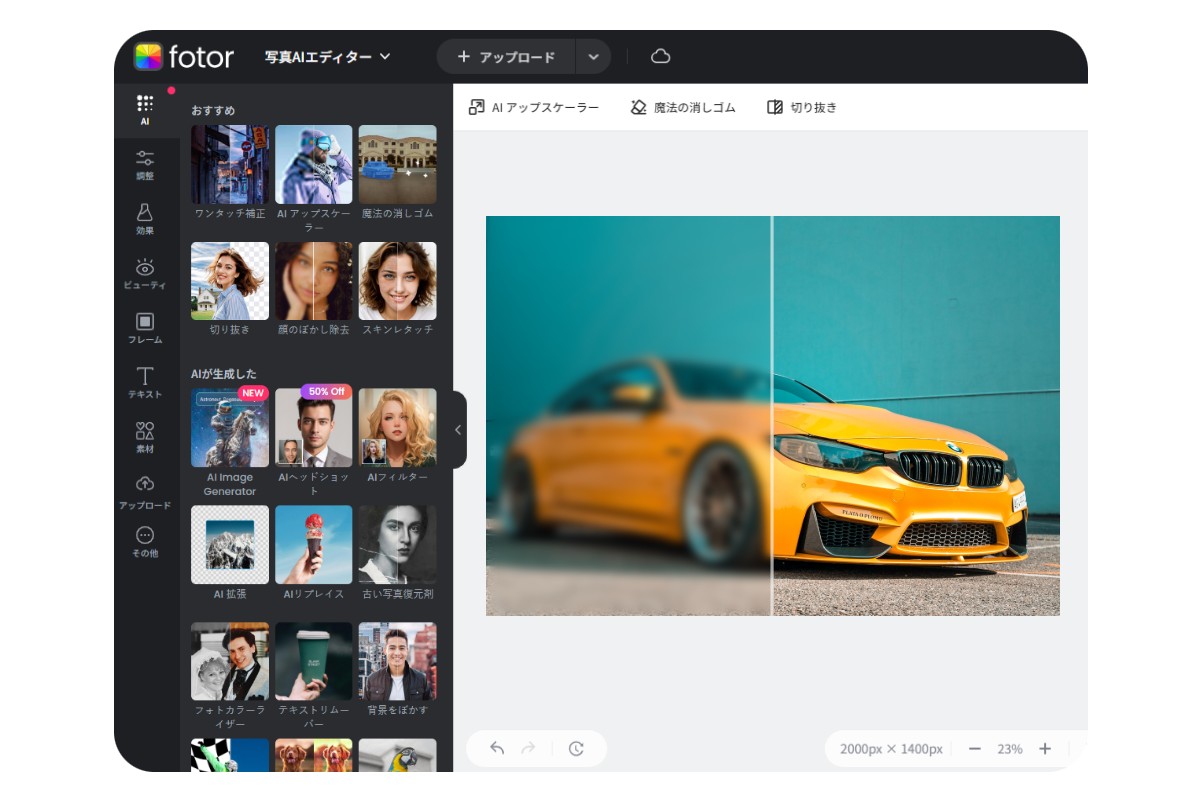The image size is (1200, 800).
Task: Collapse the left panel with the chevron
Action: tap(457, 428)
